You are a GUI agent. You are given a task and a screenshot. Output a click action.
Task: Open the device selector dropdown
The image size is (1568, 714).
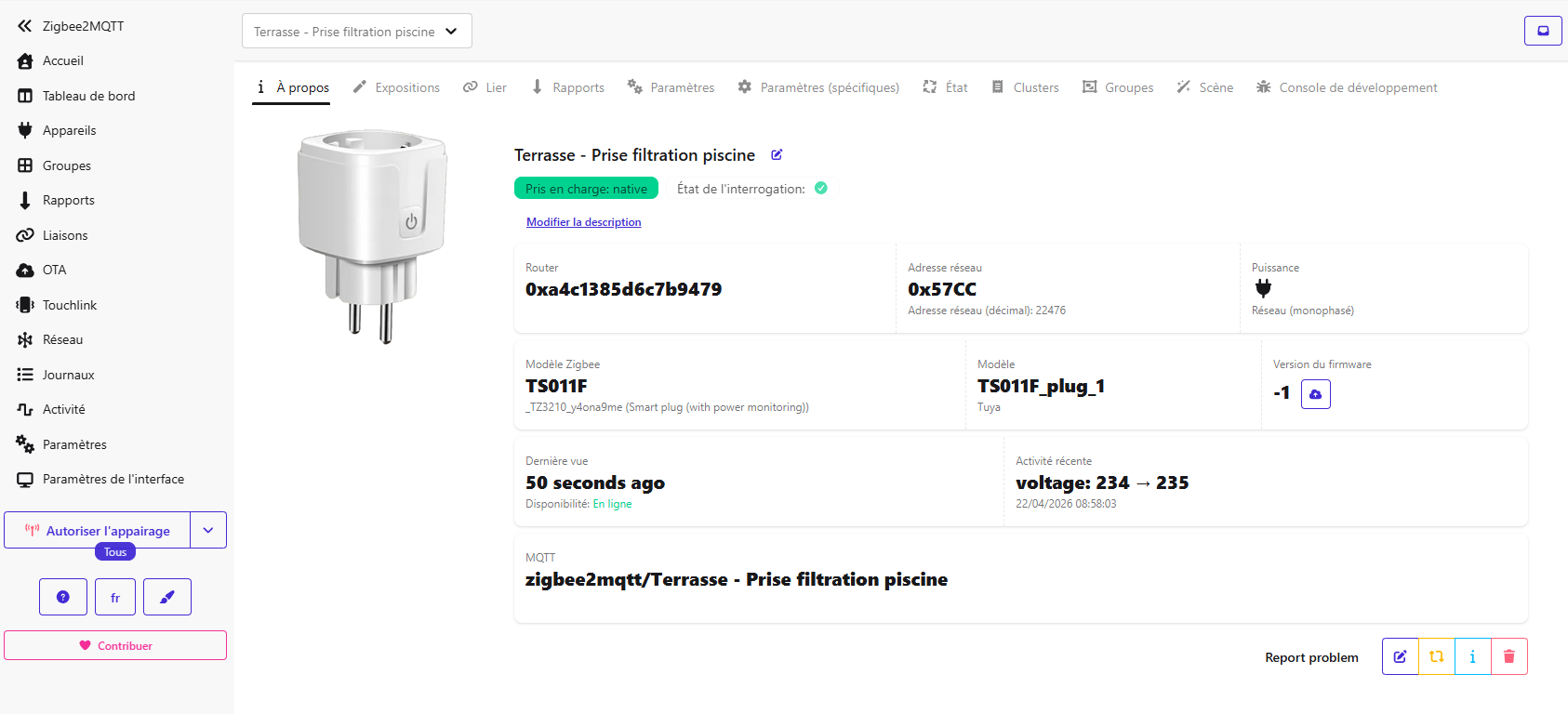point(357,32)
